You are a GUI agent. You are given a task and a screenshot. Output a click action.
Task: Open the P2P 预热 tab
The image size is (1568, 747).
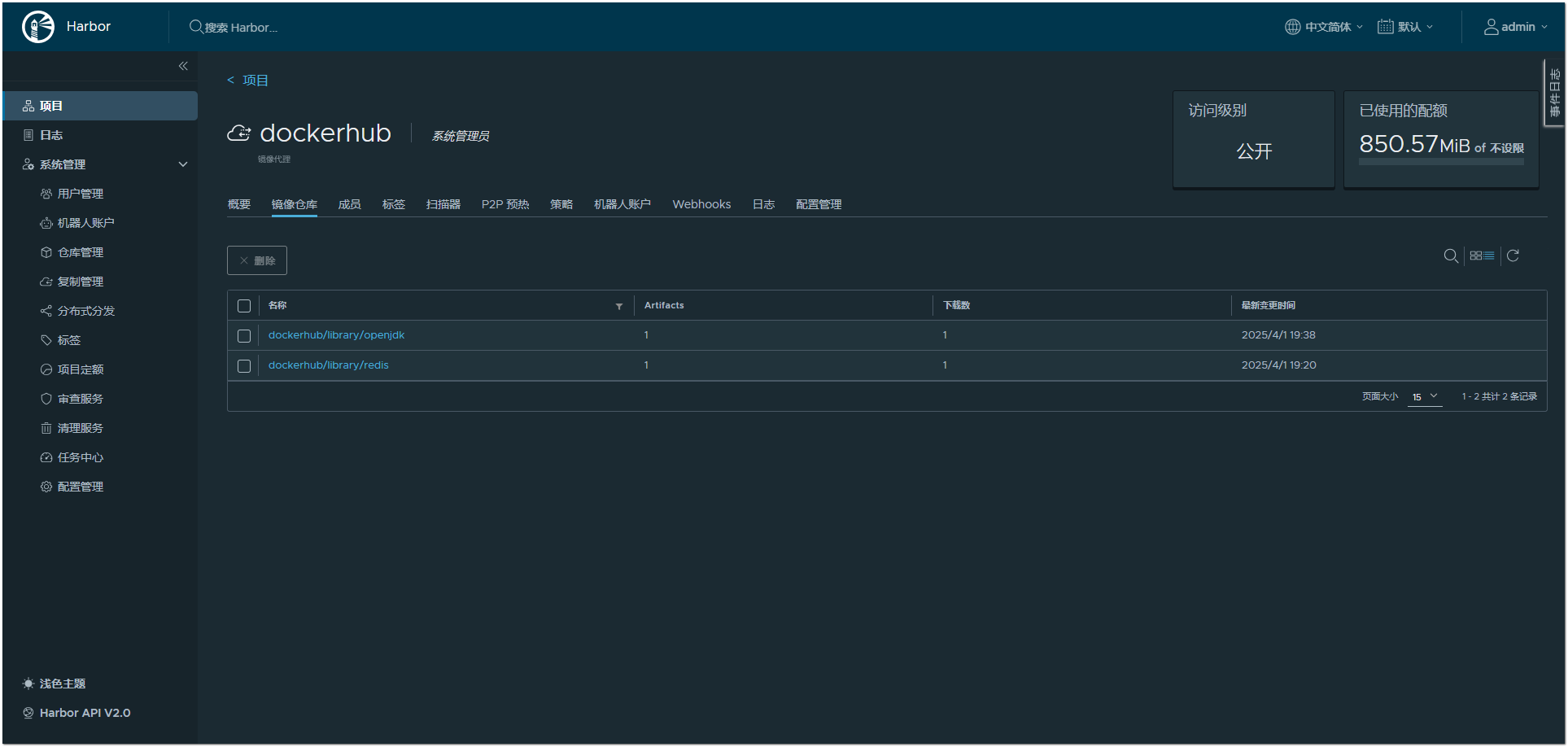[x=505, y=204]
